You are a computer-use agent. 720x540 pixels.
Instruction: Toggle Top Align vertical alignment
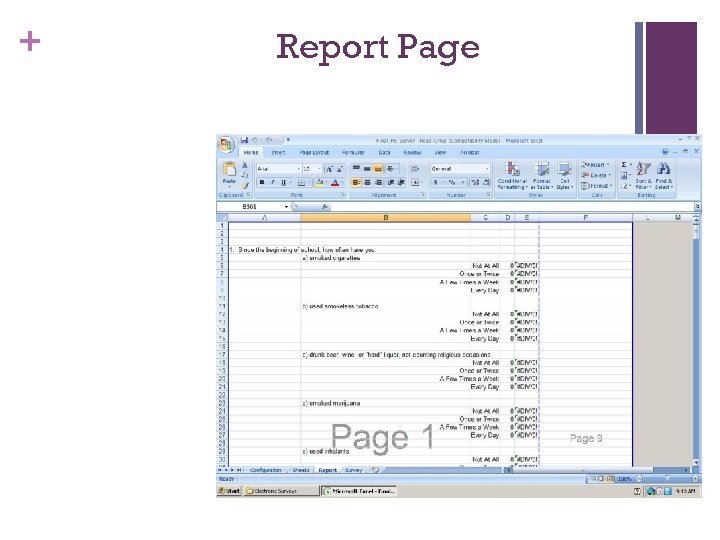356,169
